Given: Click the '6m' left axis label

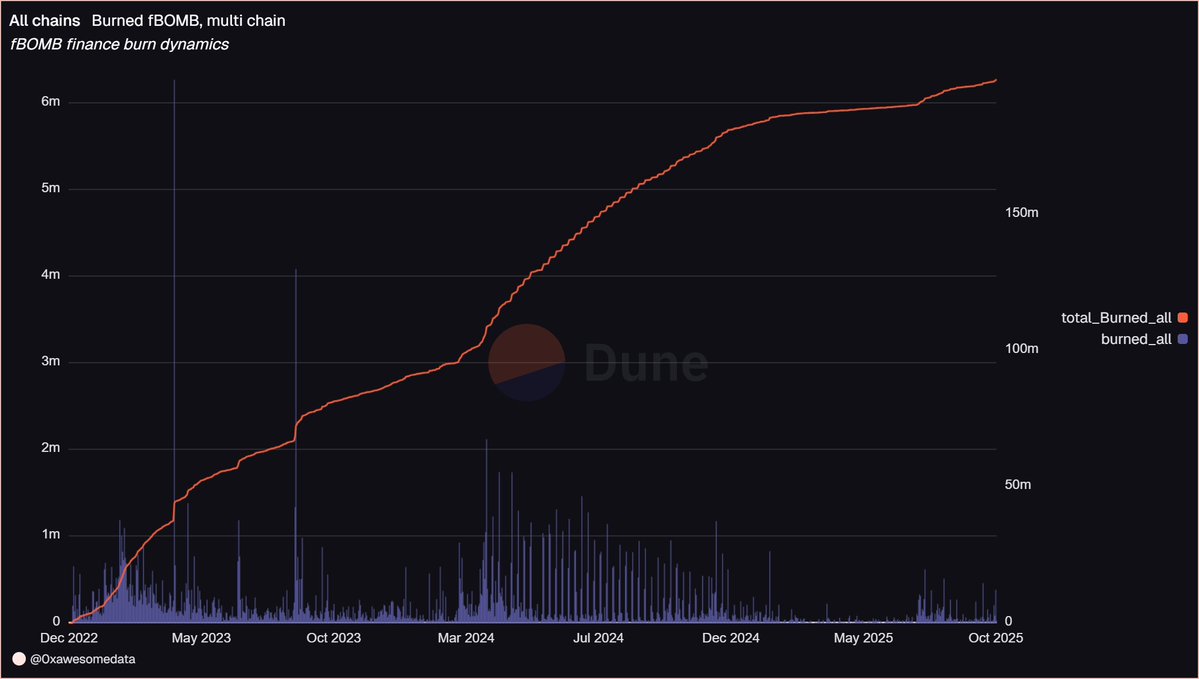Looking at the screenshot, I should [x=50, y=102].
